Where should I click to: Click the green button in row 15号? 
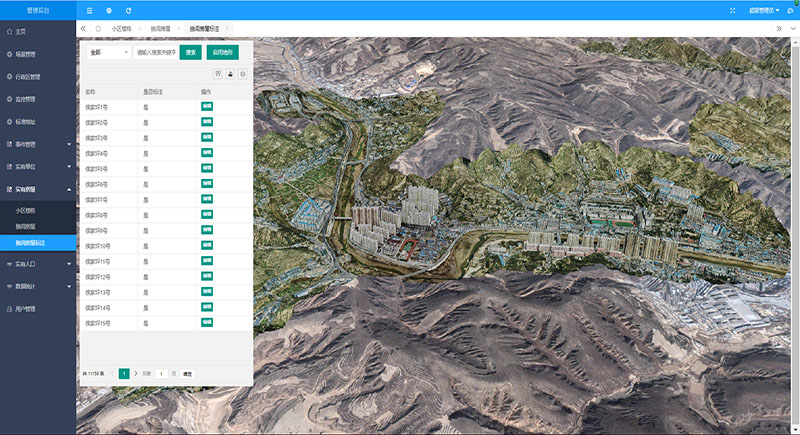pos(207,322)
